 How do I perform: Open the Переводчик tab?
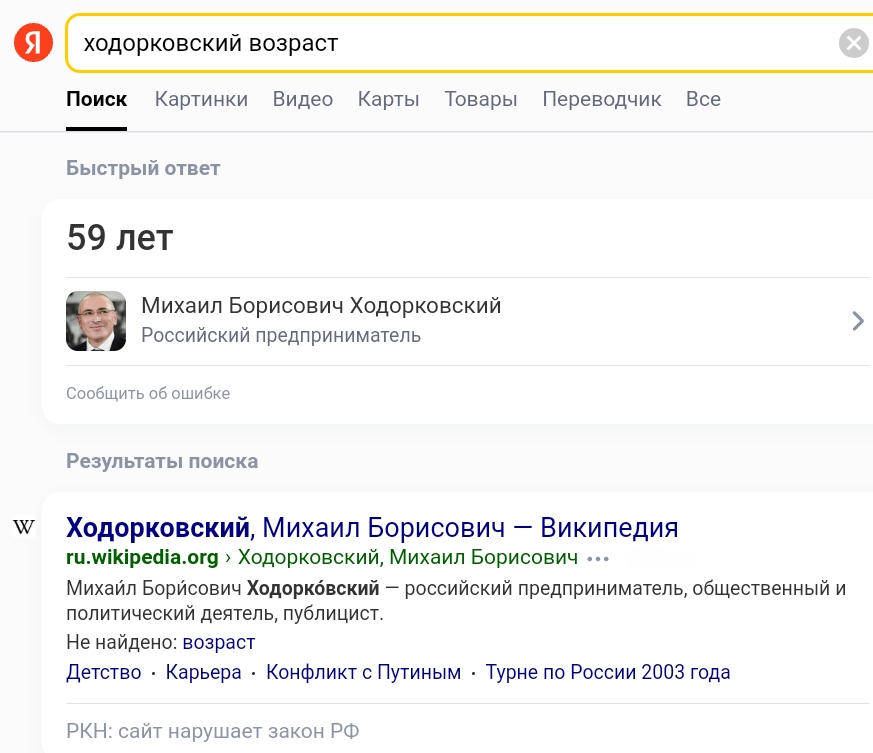602,99
